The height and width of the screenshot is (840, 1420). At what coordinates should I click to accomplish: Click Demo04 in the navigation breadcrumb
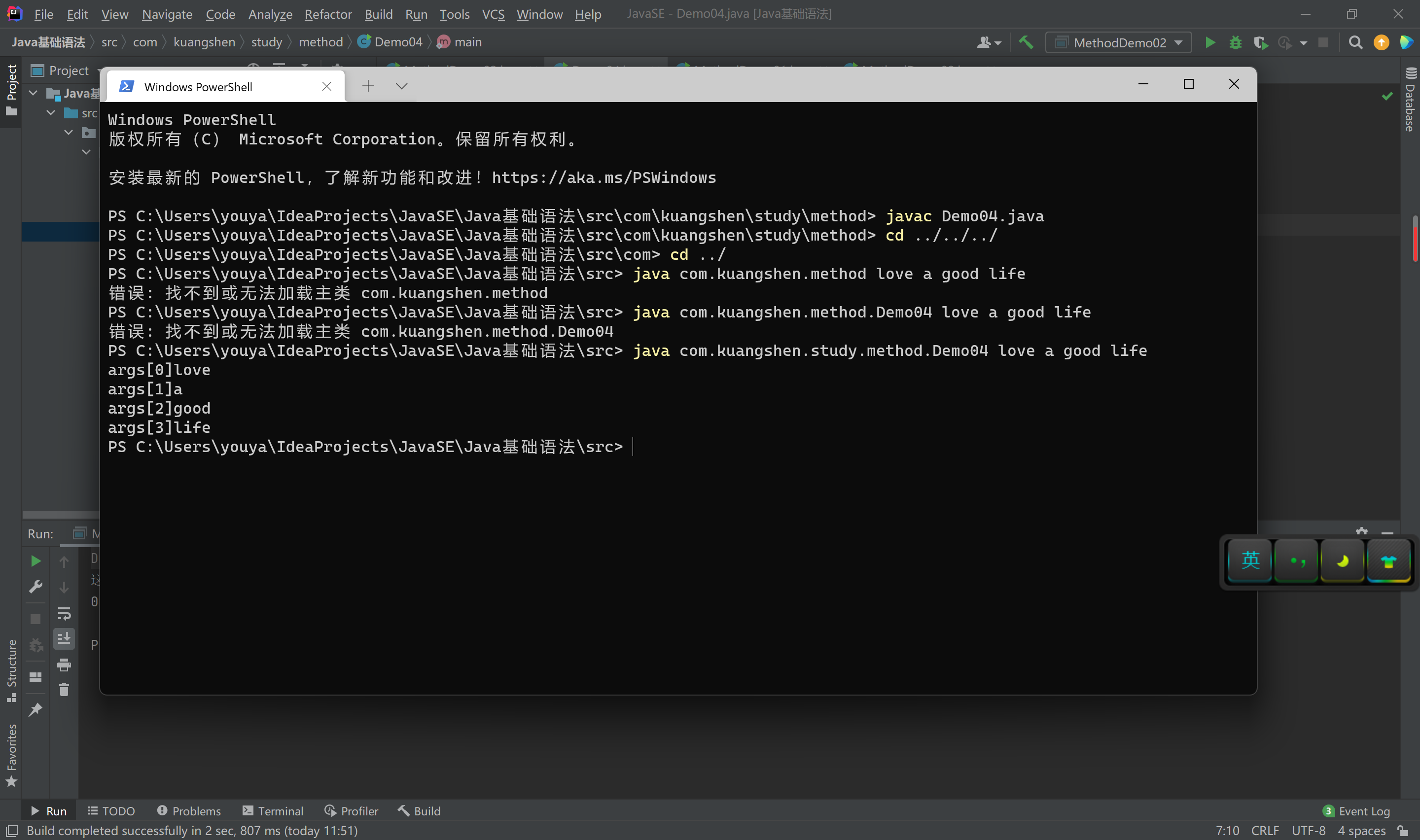(x=397, y=42)
